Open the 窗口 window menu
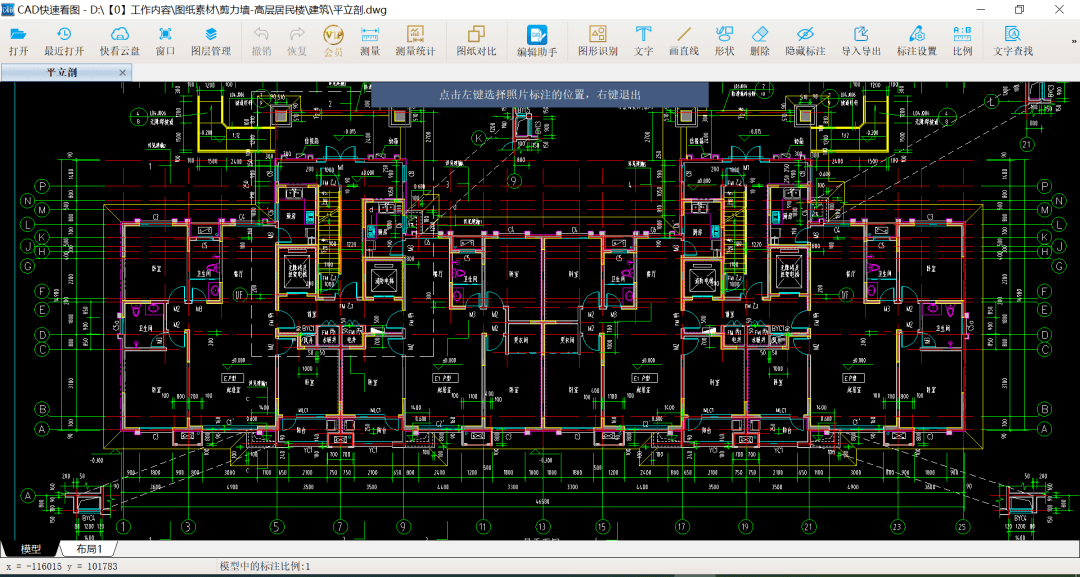This screenshot has width=1080, height=577. [x=165, y=40]
